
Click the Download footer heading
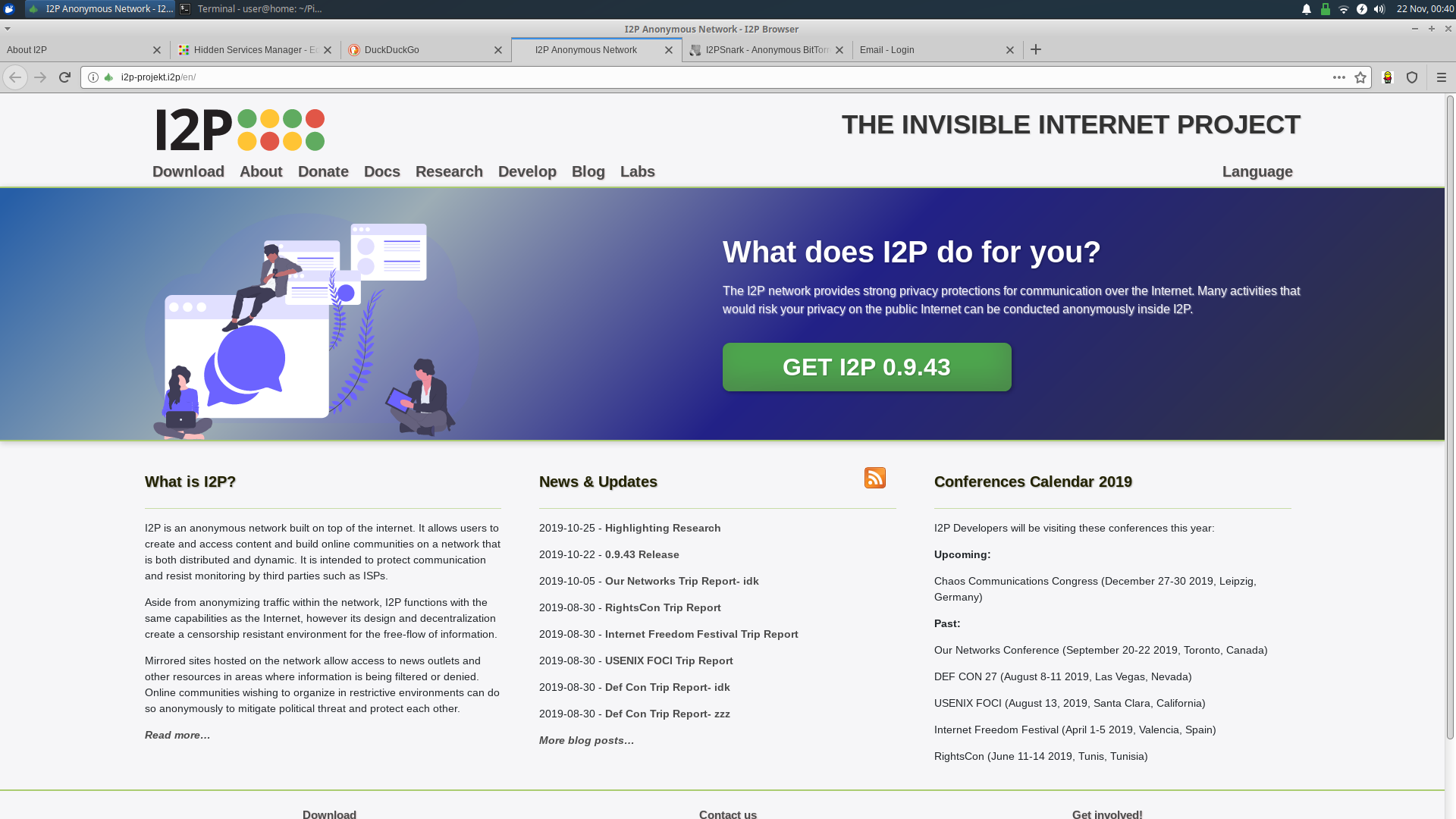tap(329, 814)
